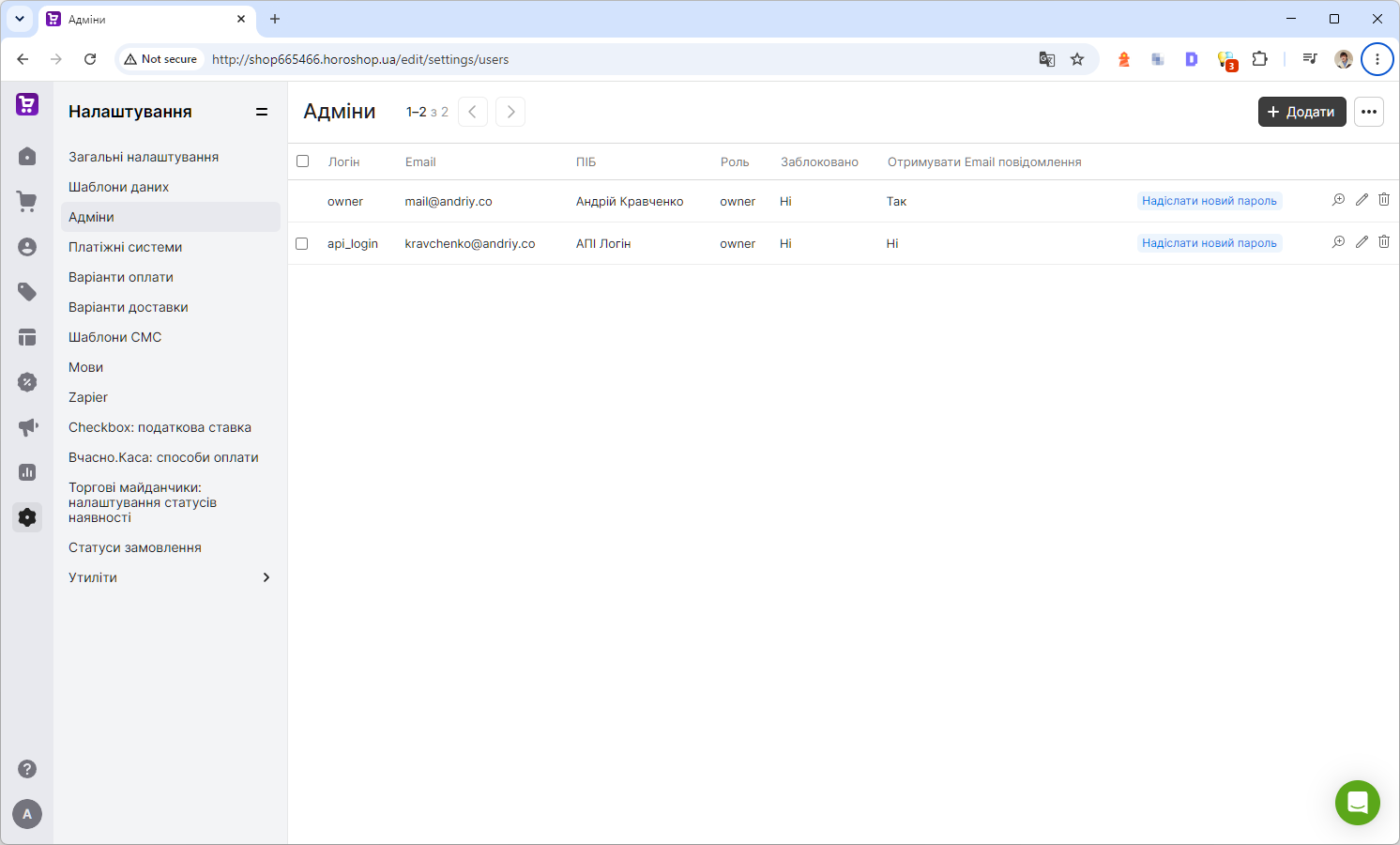Open the media control icon in Chrome toolbar

click(x=1310, y=59)
